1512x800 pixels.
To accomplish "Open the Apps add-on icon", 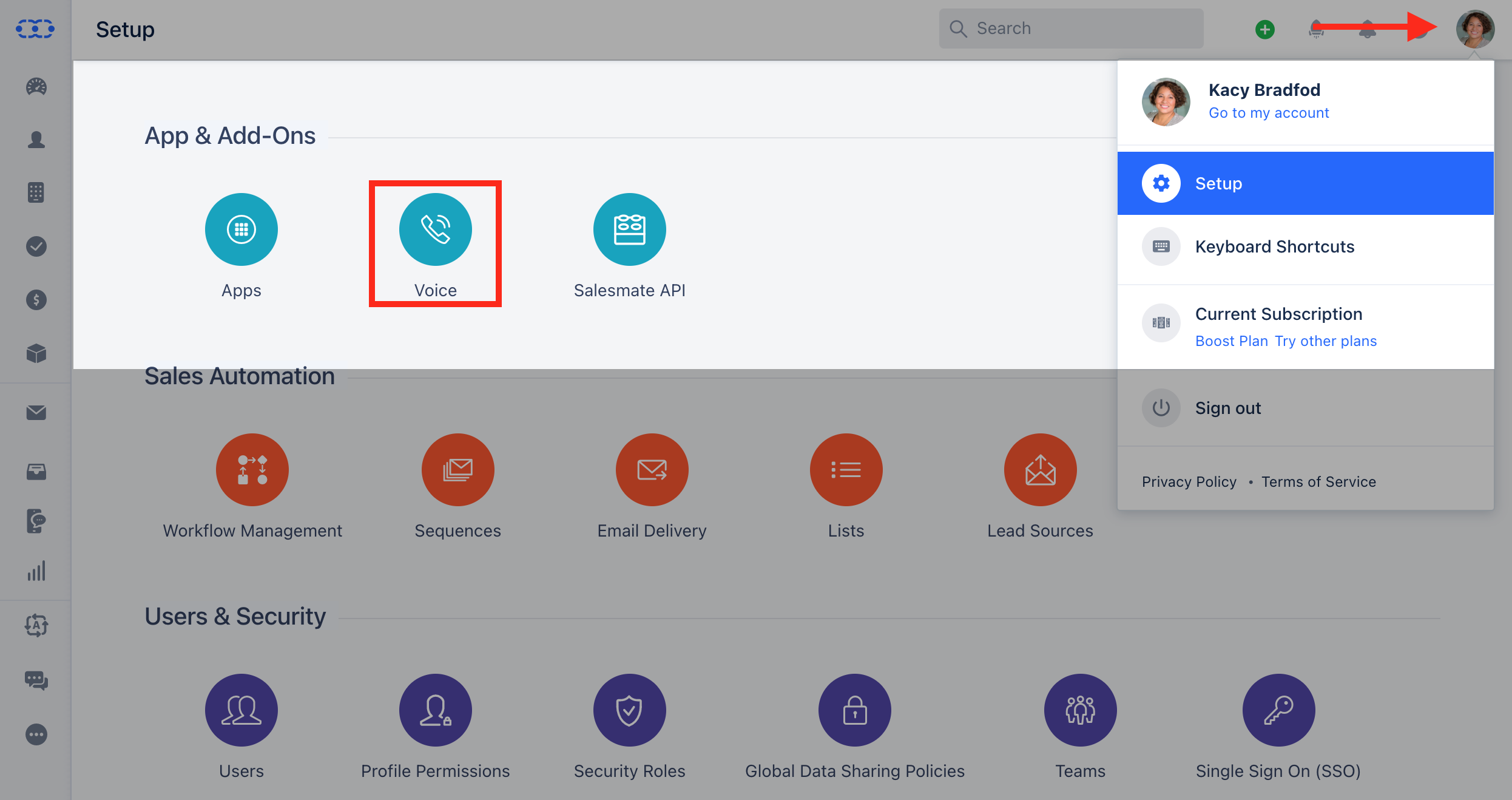I will coord(241,229).
